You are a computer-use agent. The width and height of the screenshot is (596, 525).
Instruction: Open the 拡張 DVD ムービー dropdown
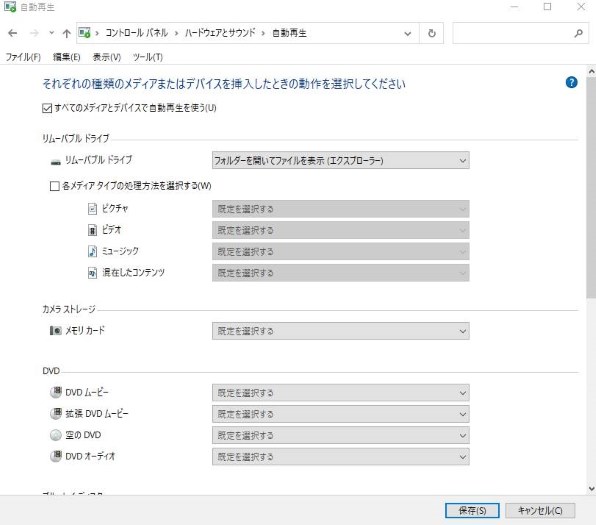coord(341,414)
